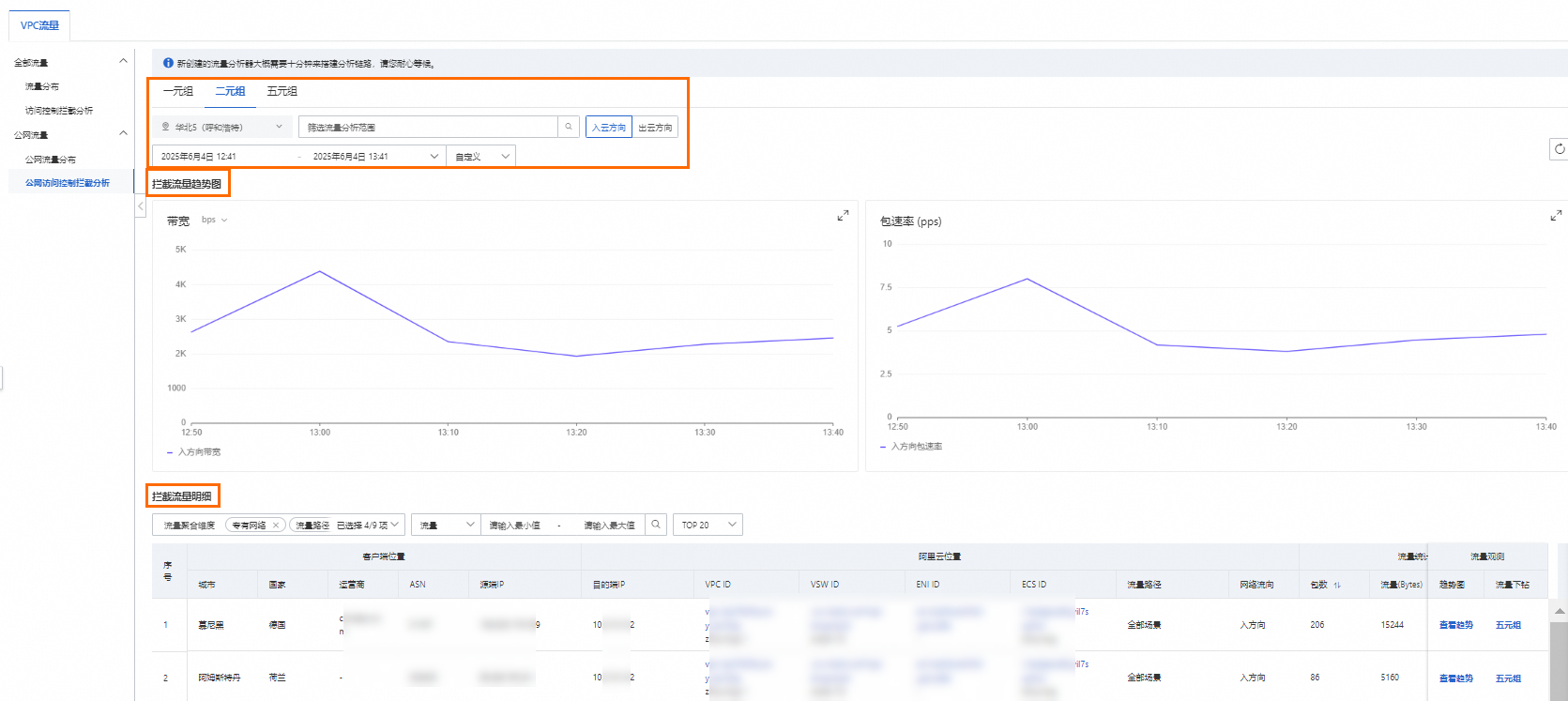Click the search icon beside the filter field
This screenshot has height=701, width=1568.
569,127
